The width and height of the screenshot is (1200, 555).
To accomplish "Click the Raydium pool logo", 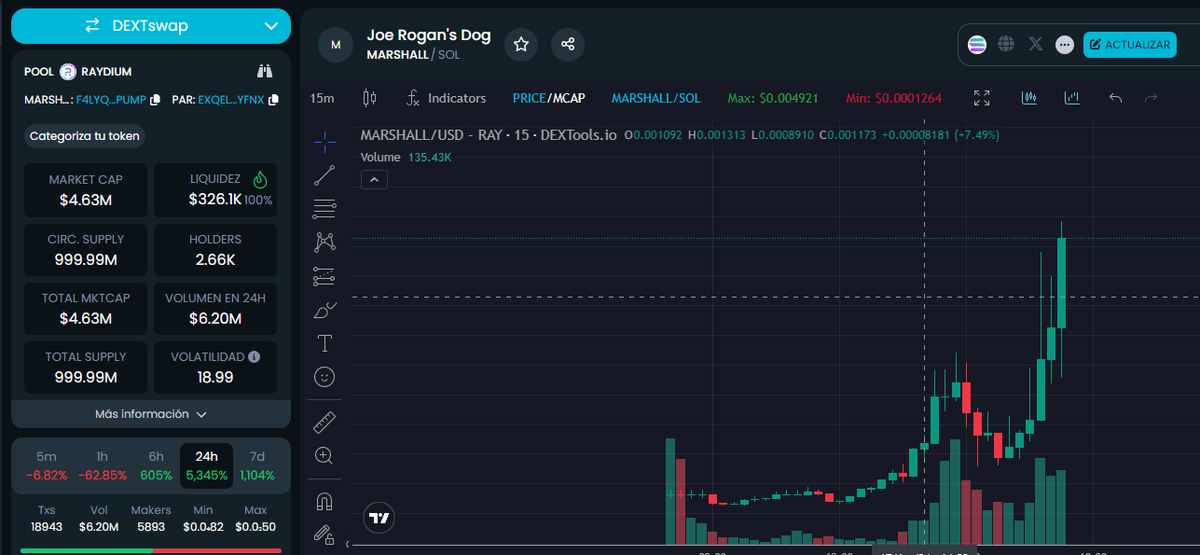I will pyautogui.click(x=68, y=71).
